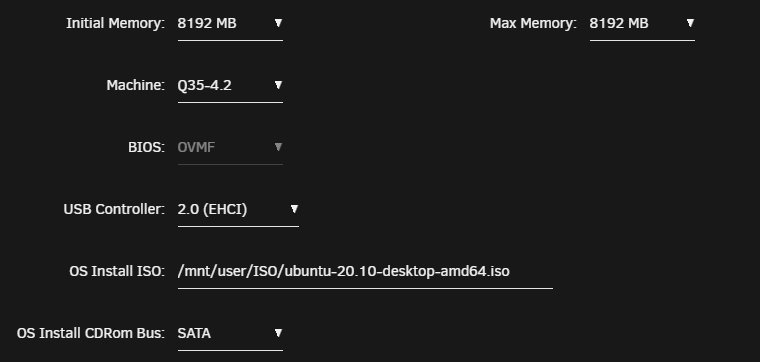Click the OS Install ISO label
This screenshot has height=362, width=760.
(117, 271)
